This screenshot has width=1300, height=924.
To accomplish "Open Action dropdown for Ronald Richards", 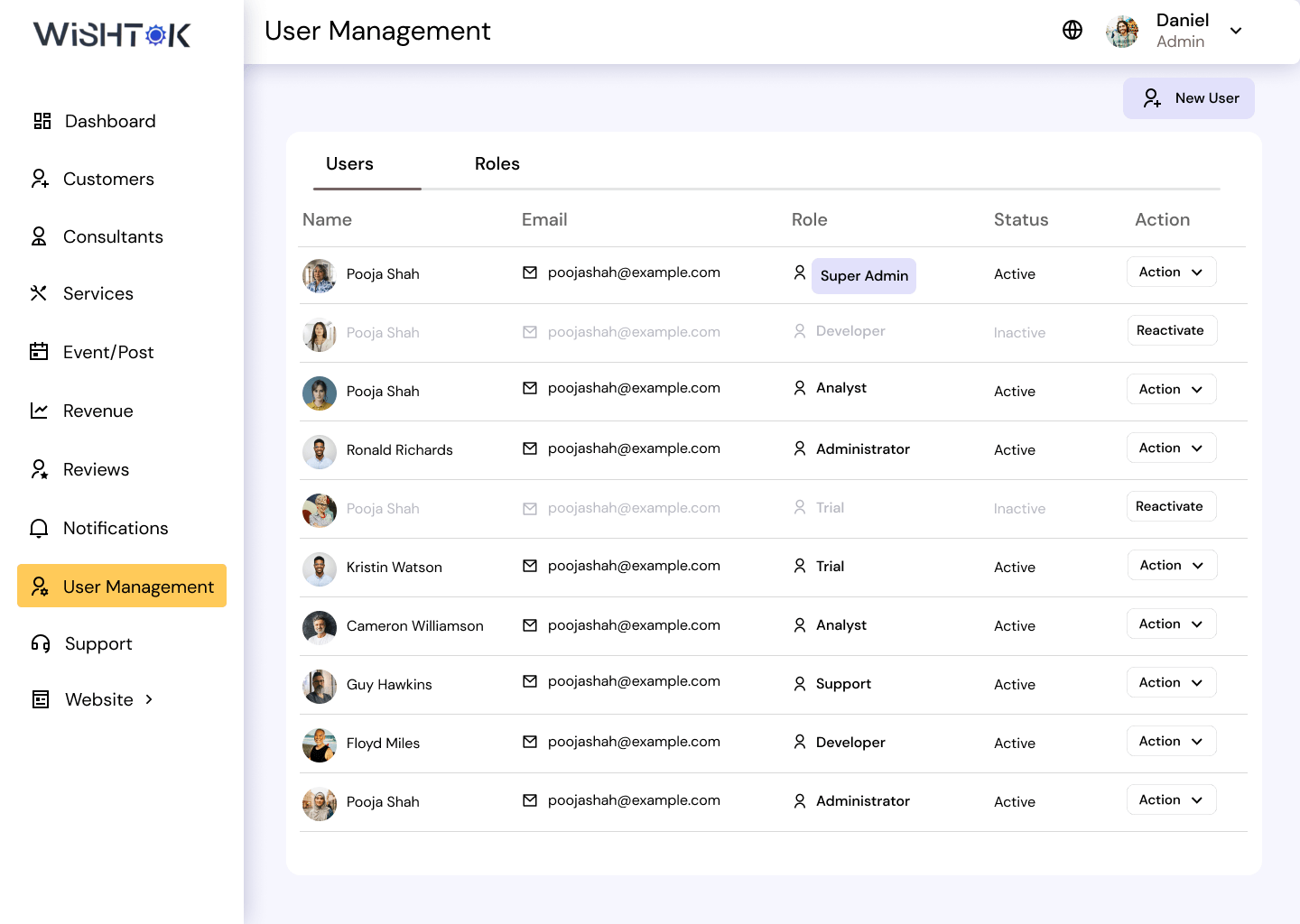I will 1171,448.
